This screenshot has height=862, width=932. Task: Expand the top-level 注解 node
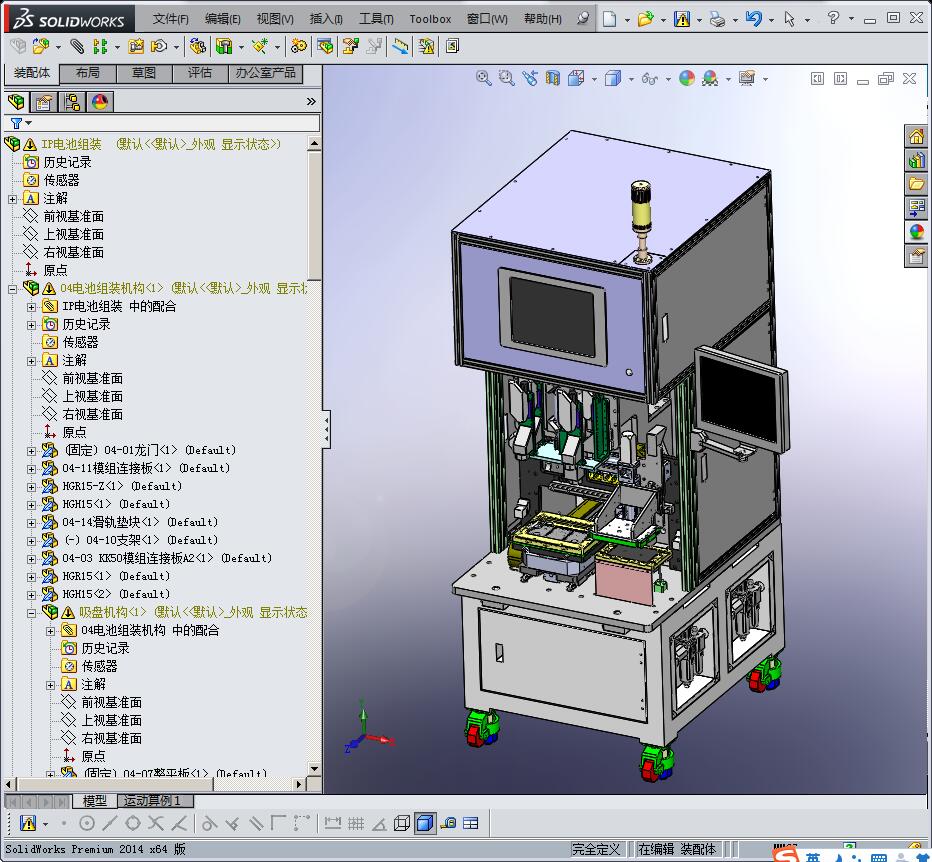(12, 199)
